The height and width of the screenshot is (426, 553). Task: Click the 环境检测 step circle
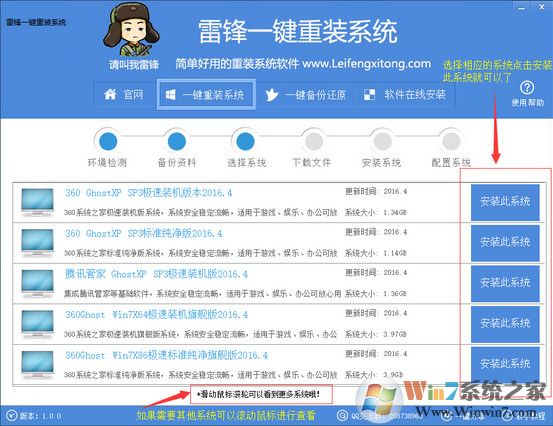click(108, 141)
